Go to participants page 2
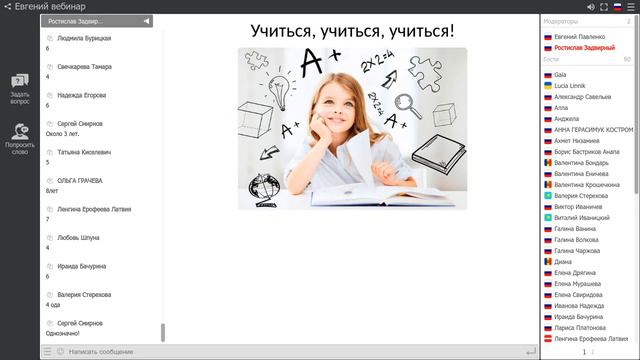The width and height of the screenshot is (640, 360). 593,352
